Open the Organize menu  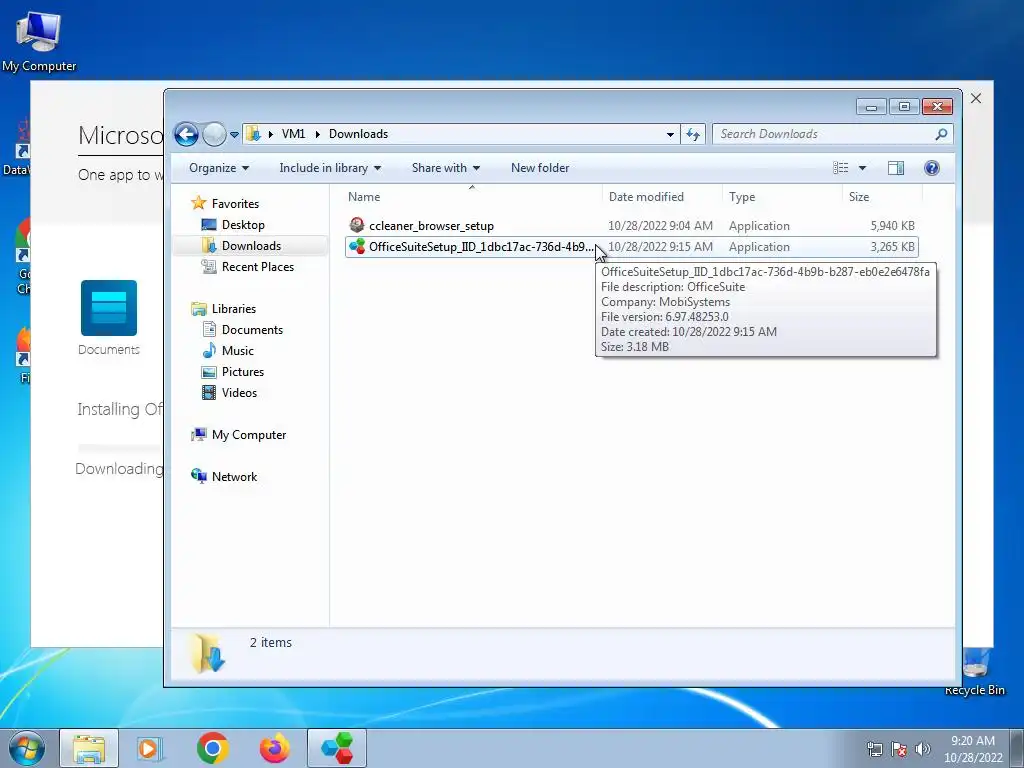pyautogui.click(x=219, y=168)
